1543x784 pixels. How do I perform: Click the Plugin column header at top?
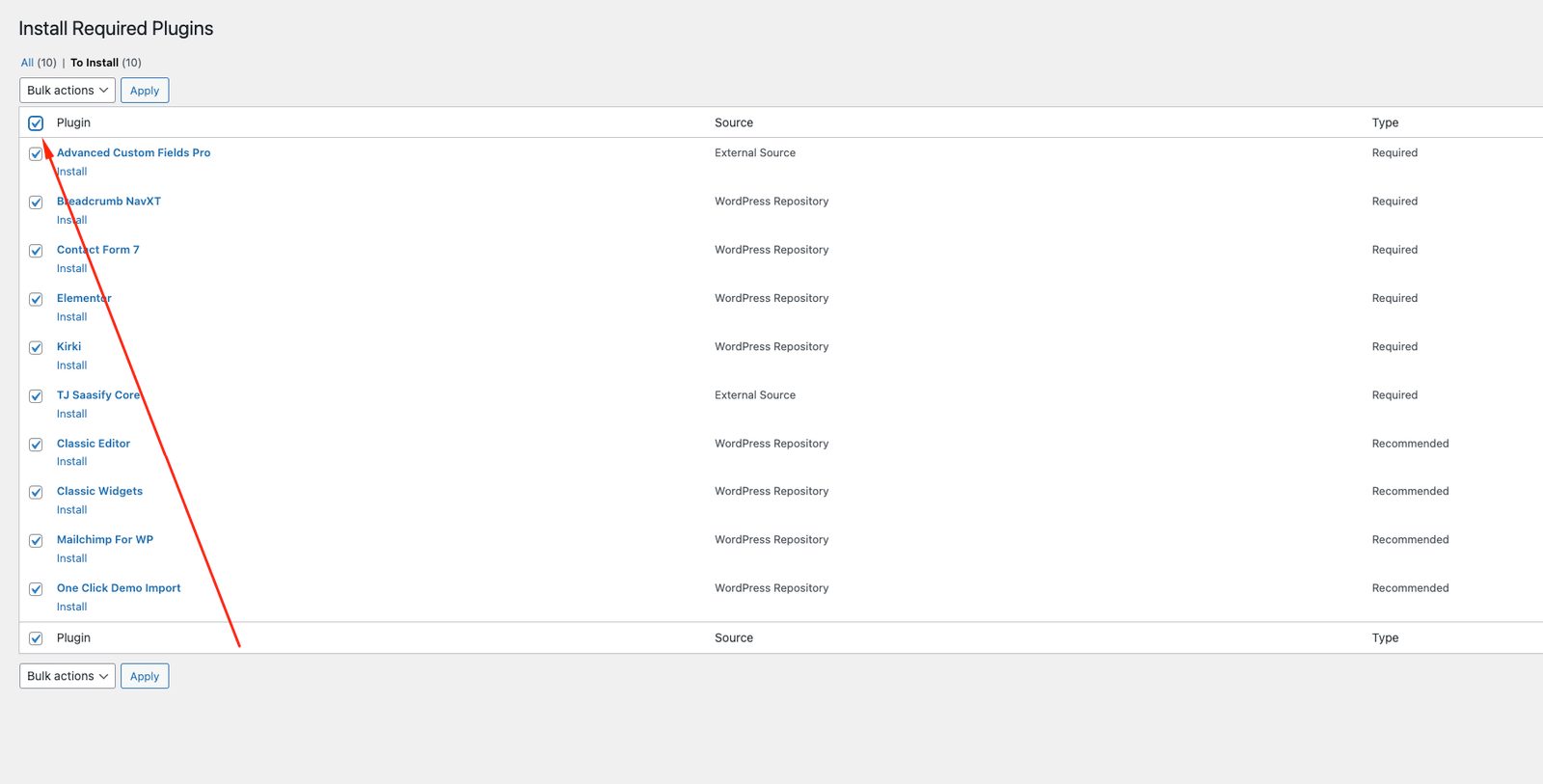73,122
